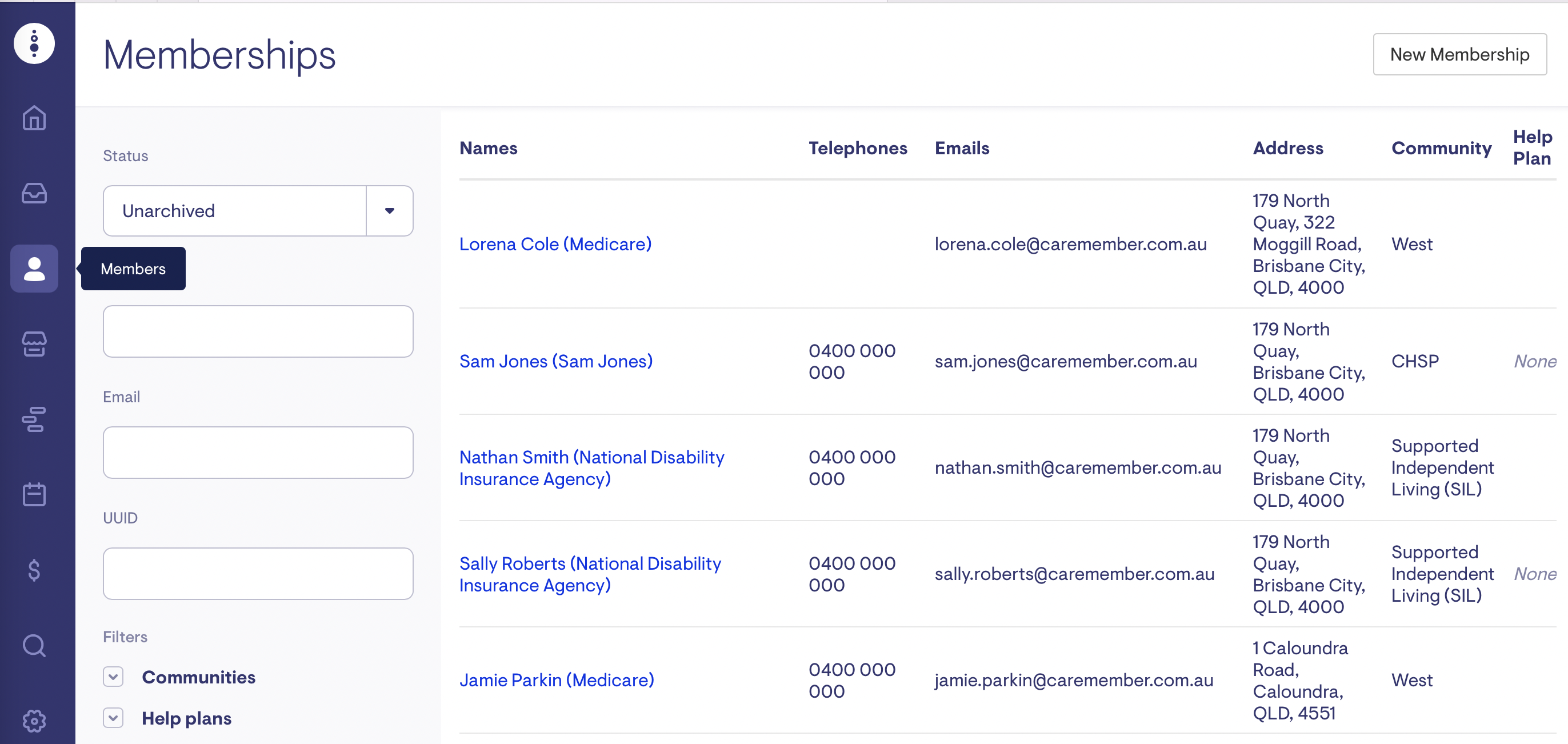Open Lorena Cole (Medicare) membership link
This screenshot has width=1568, height=744.
[554, 244]
